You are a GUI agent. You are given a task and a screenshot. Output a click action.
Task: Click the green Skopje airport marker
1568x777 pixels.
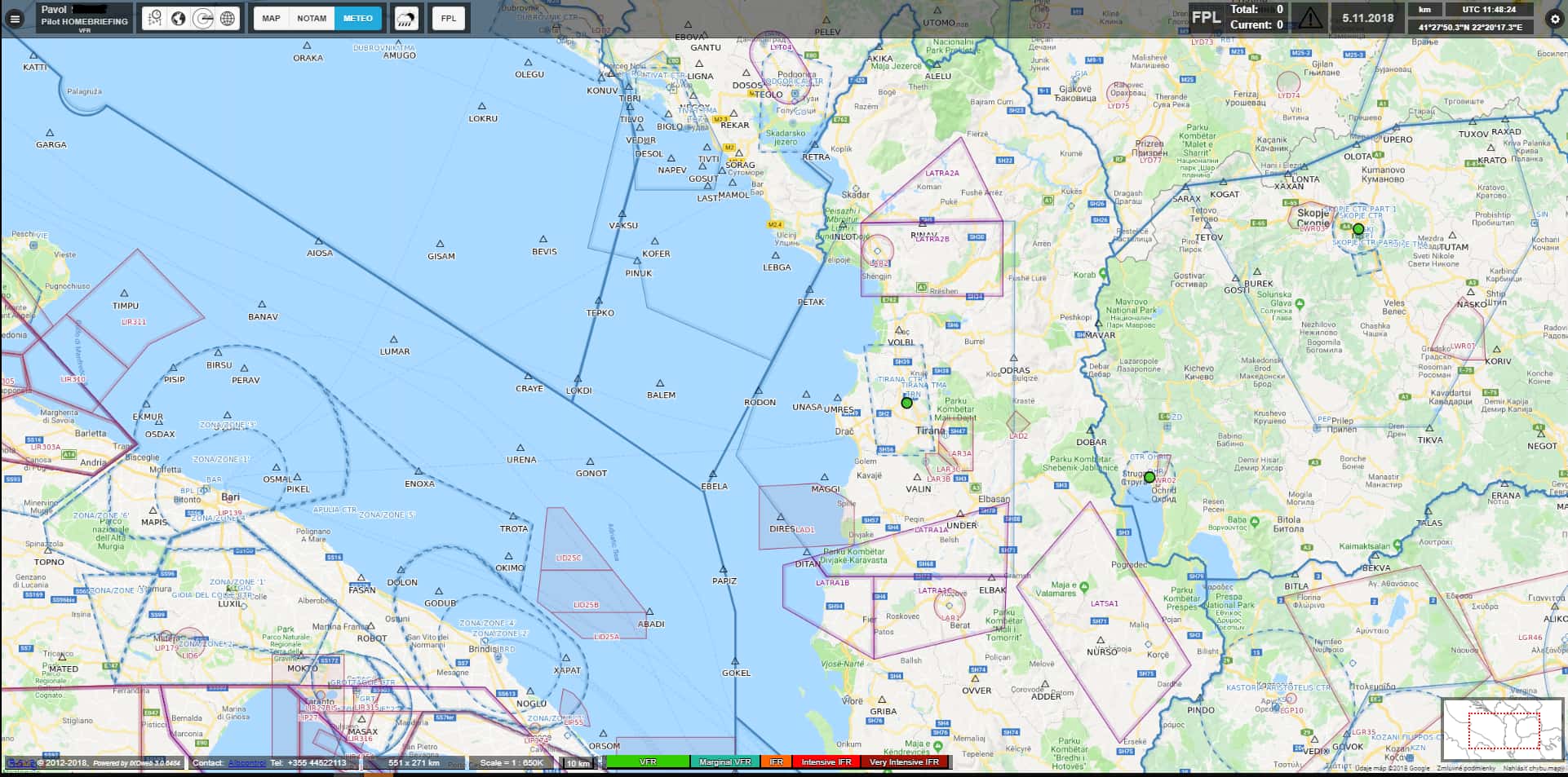click(1358, 230)
